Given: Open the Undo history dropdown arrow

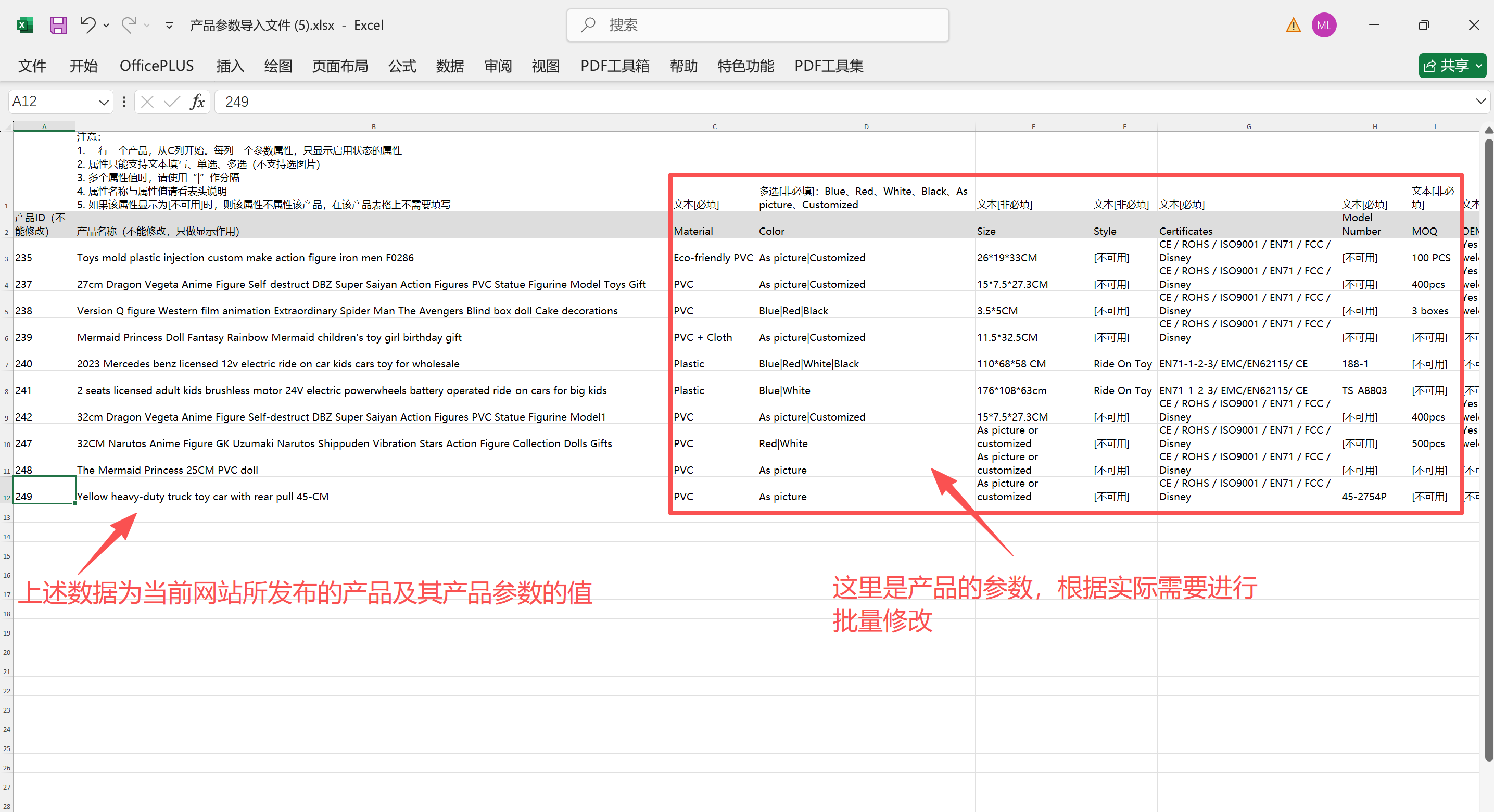Looking at the screenshot, I should click(106, 26).
